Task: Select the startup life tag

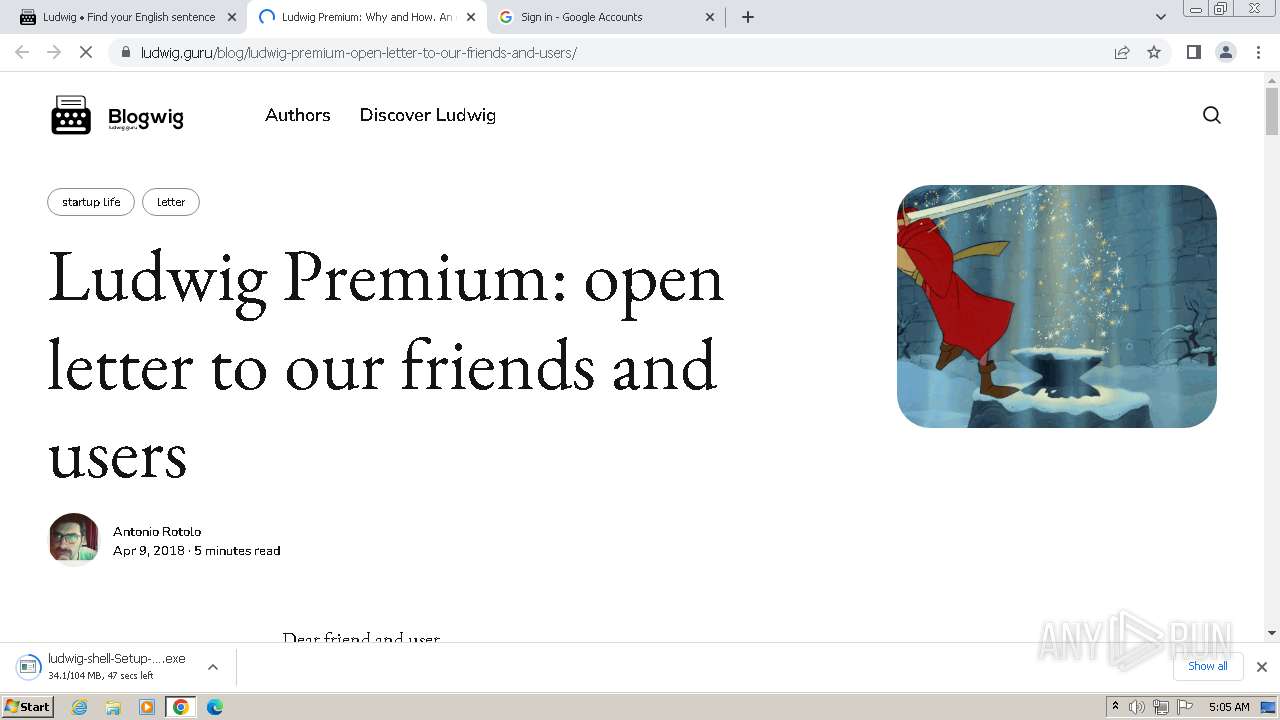Action: [91, 202]
